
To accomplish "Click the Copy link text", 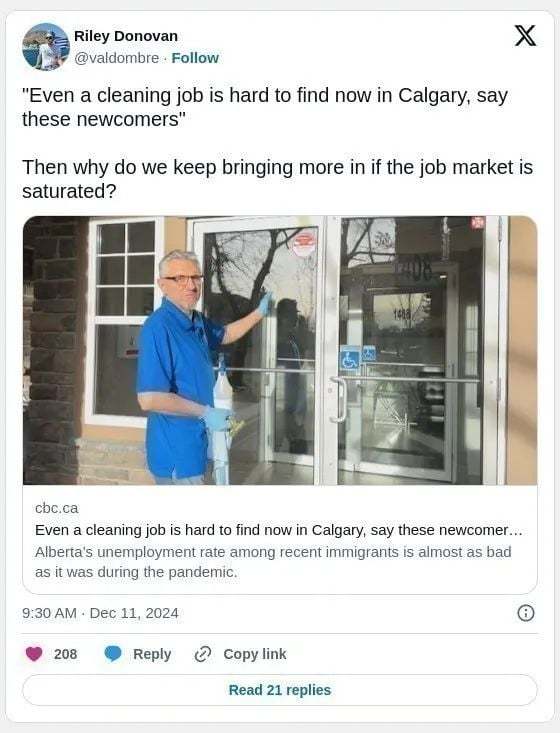I will pos(255,654).
